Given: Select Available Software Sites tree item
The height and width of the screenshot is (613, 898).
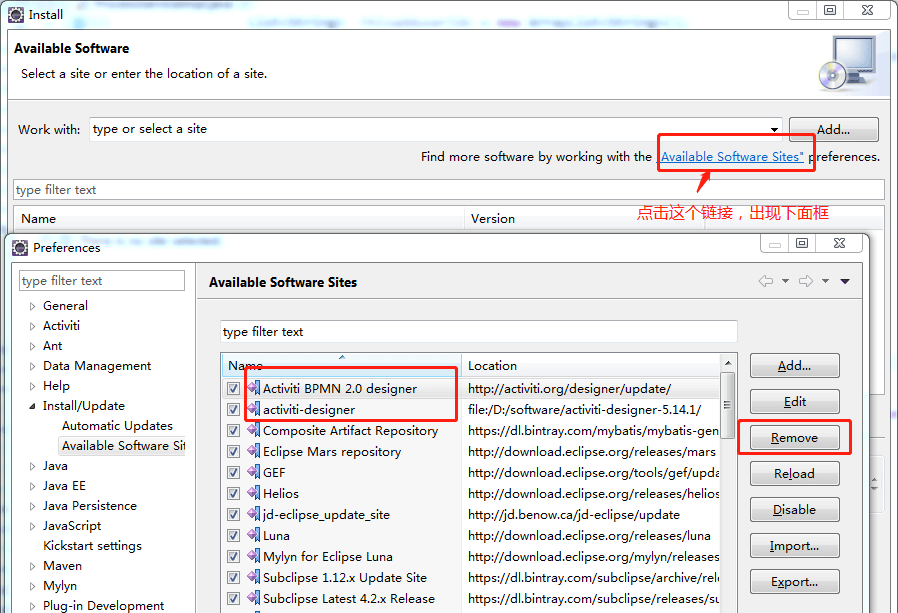Looking at the screenshot, I should [123, 446].
